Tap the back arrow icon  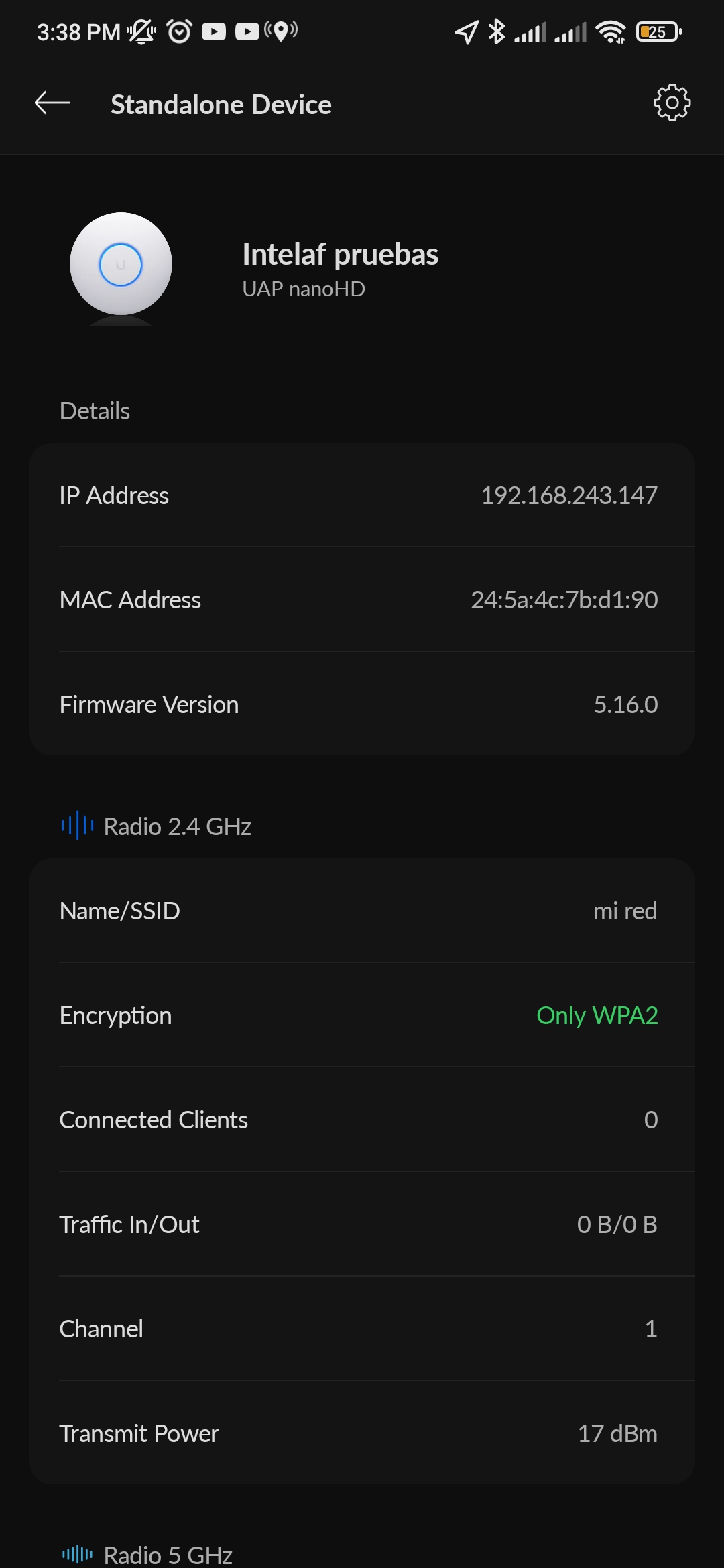[x=52, y=103]
